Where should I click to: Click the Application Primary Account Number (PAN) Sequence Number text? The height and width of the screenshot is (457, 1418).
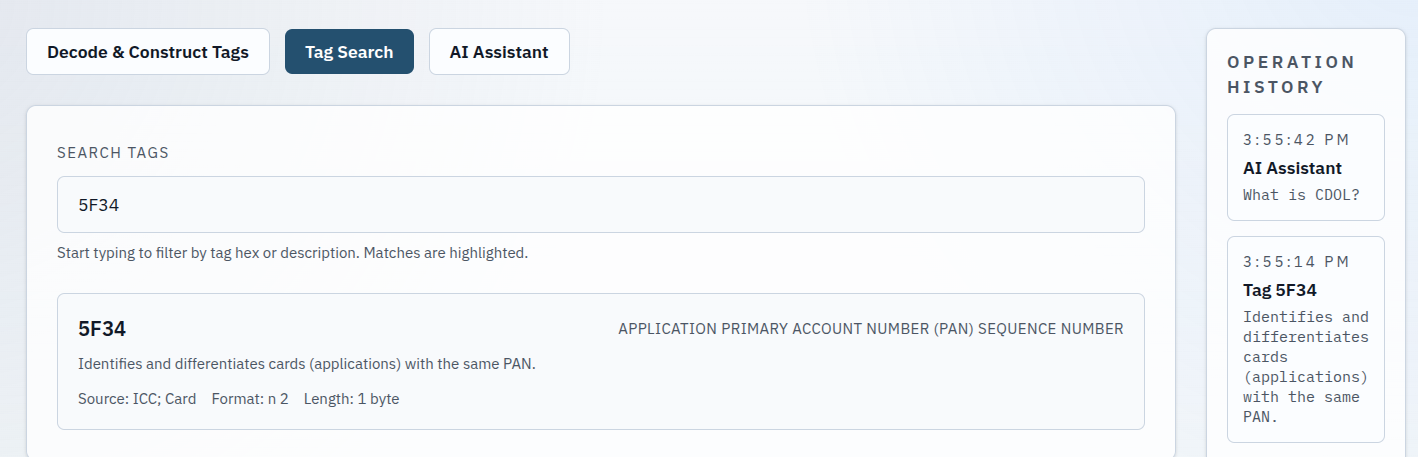(870, 329)
